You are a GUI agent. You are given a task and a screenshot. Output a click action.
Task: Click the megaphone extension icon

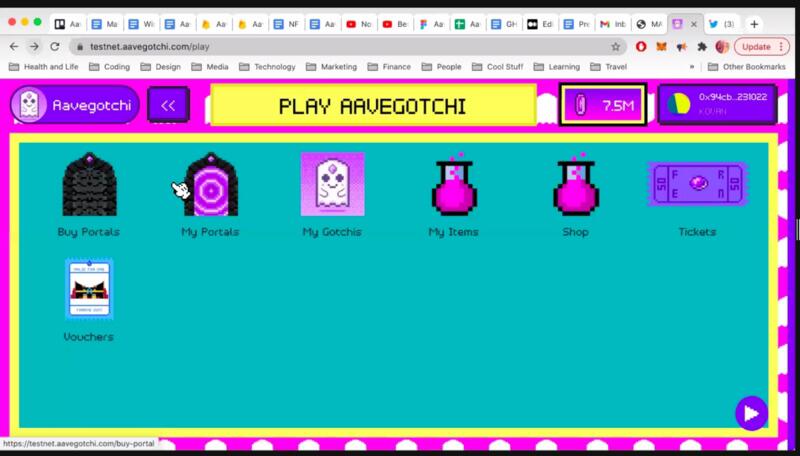click(682, 46)
